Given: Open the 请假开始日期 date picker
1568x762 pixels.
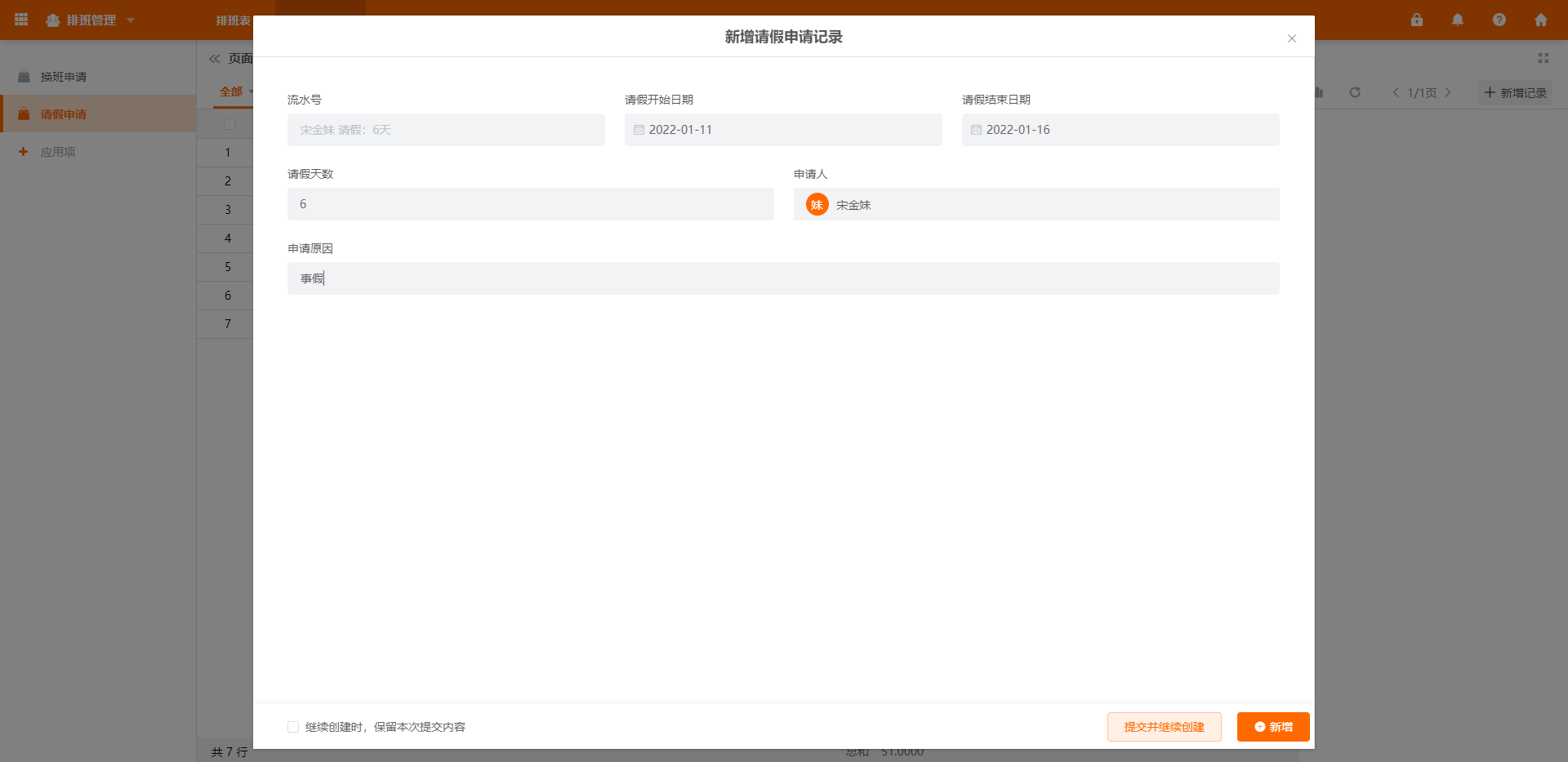Looking at the screenshot, I should tap(783, 130).
